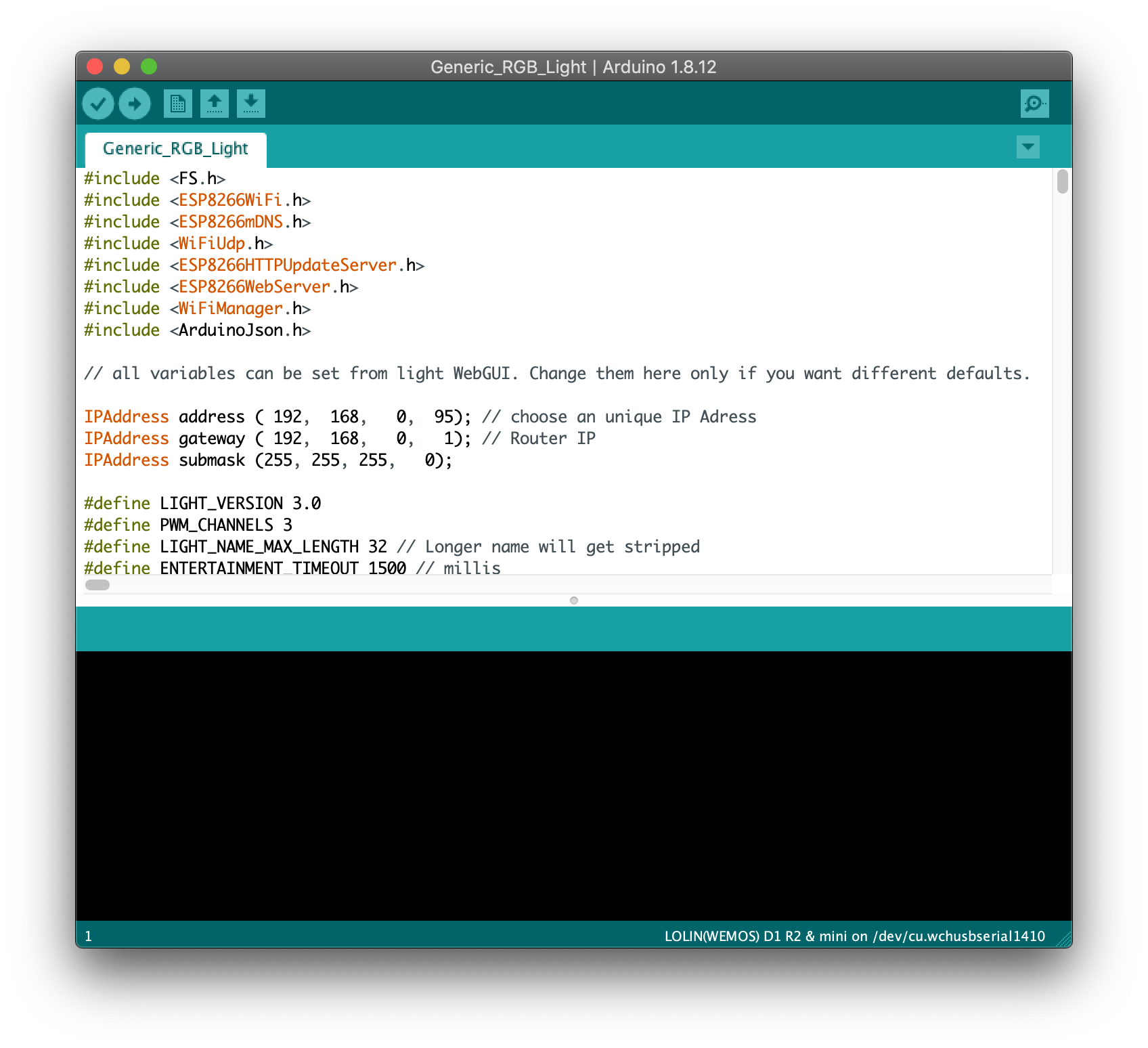Click the 'ESP8266WiFi' include line
Screen dimensions: 1148x1048
tap(198, 200)
